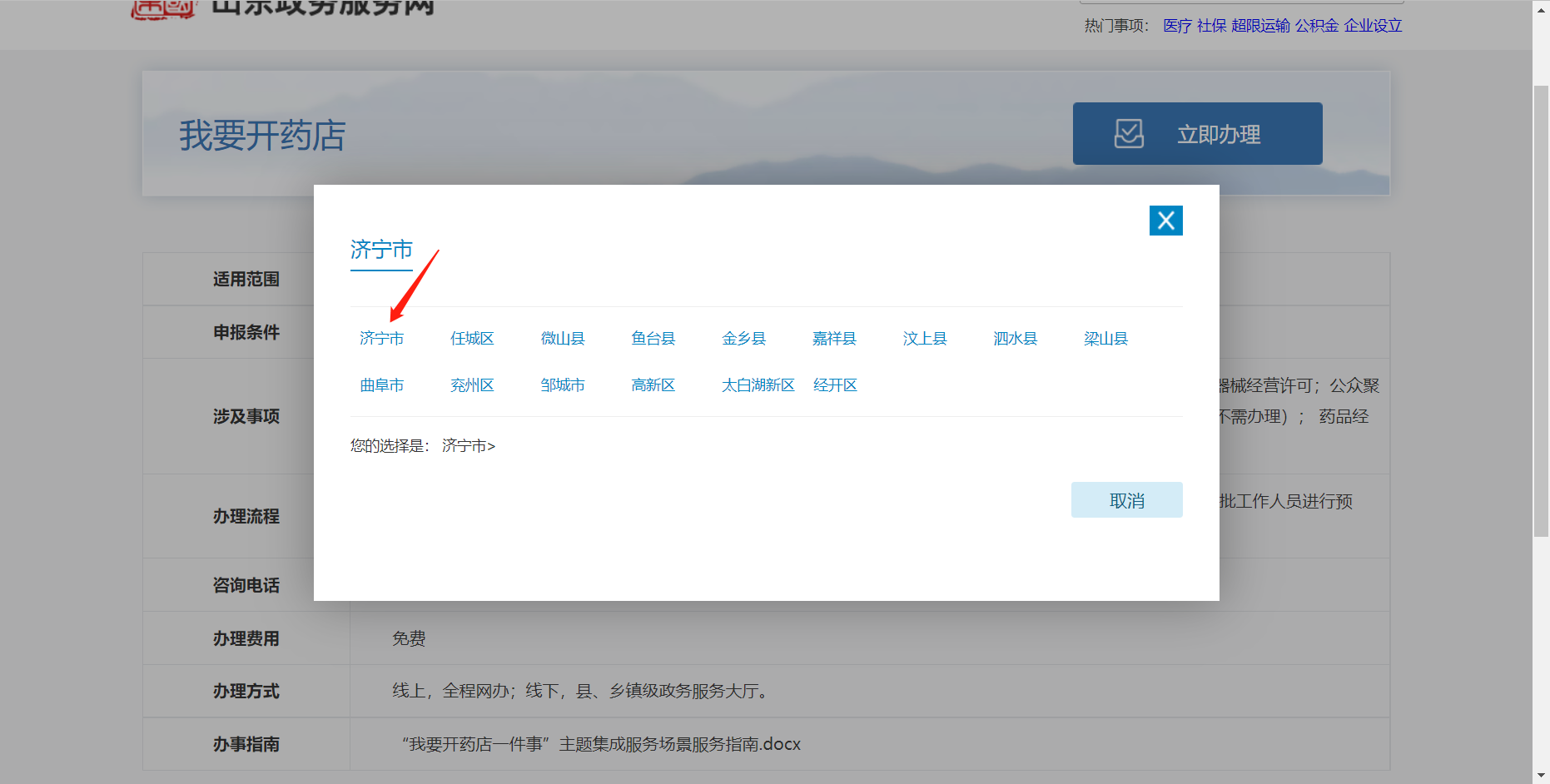Select 经开区 zone
Screen dimensions: 1550x784
(835, 385)
